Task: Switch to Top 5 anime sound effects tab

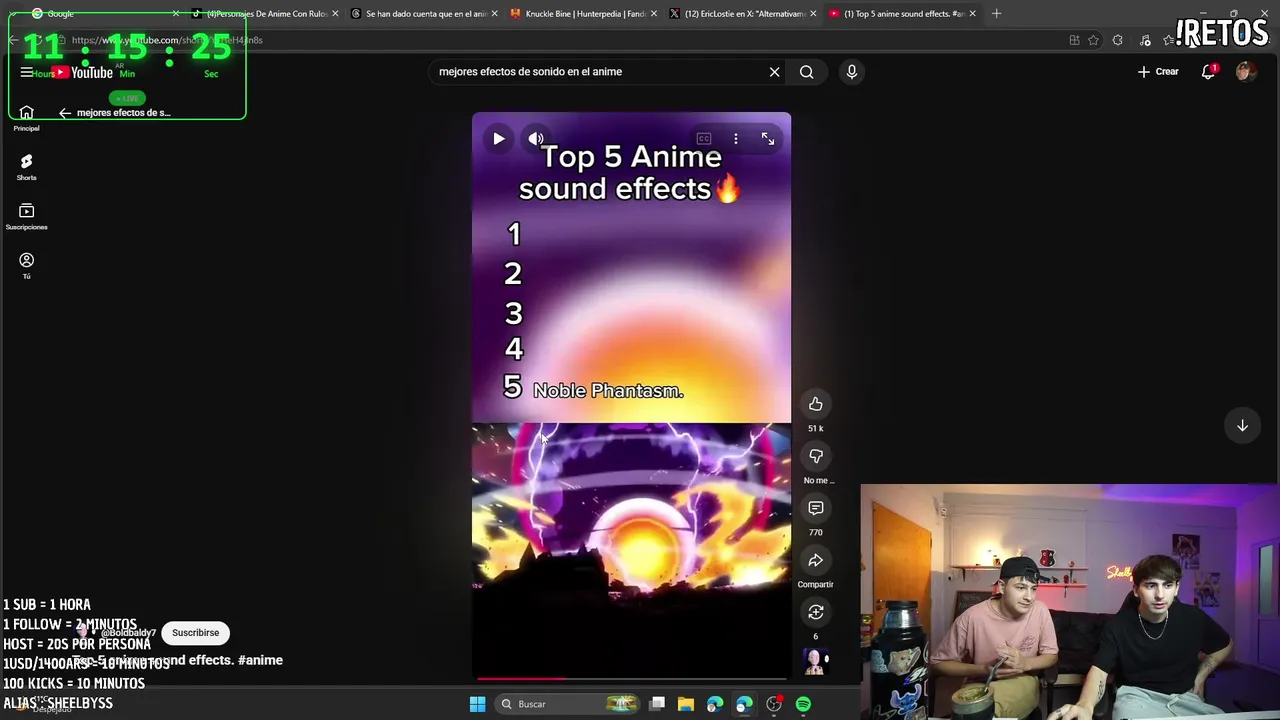Action: tap(902, 14)
